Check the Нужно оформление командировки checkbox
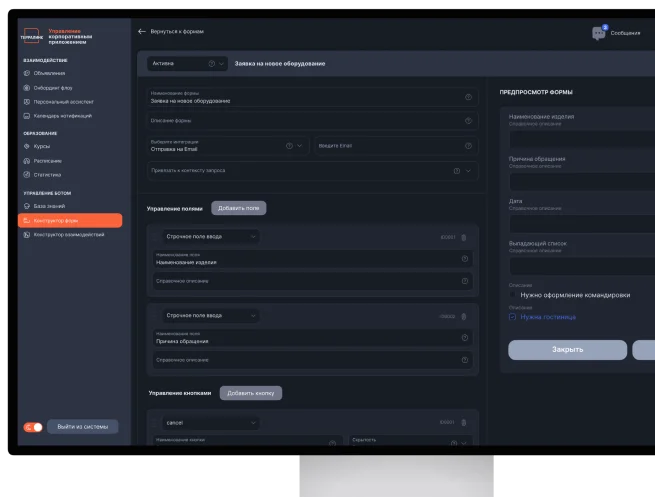Image resolution: width=655 pixels, height=497 pixels. pos(513,295)
